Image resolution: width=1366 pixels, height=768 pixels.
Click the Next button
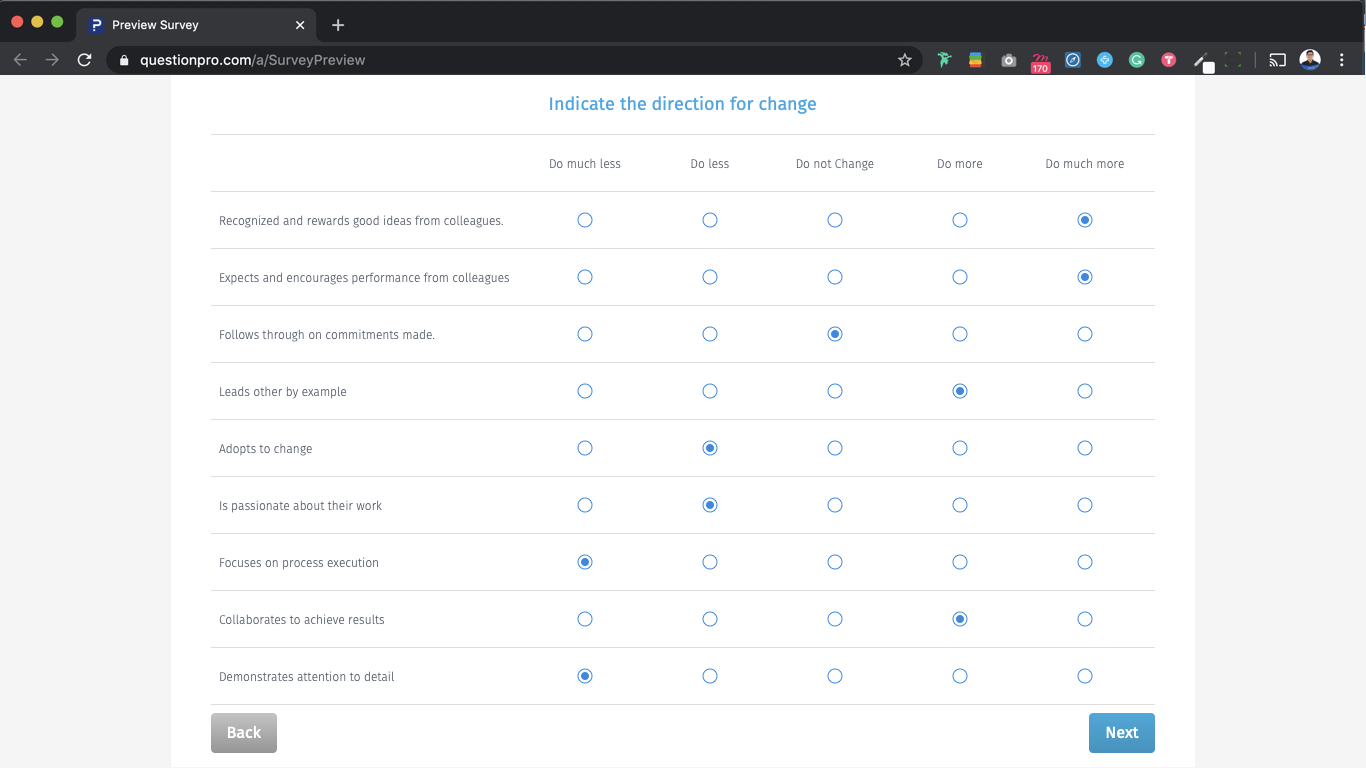pyautogui.click(x=1121, y=733)
